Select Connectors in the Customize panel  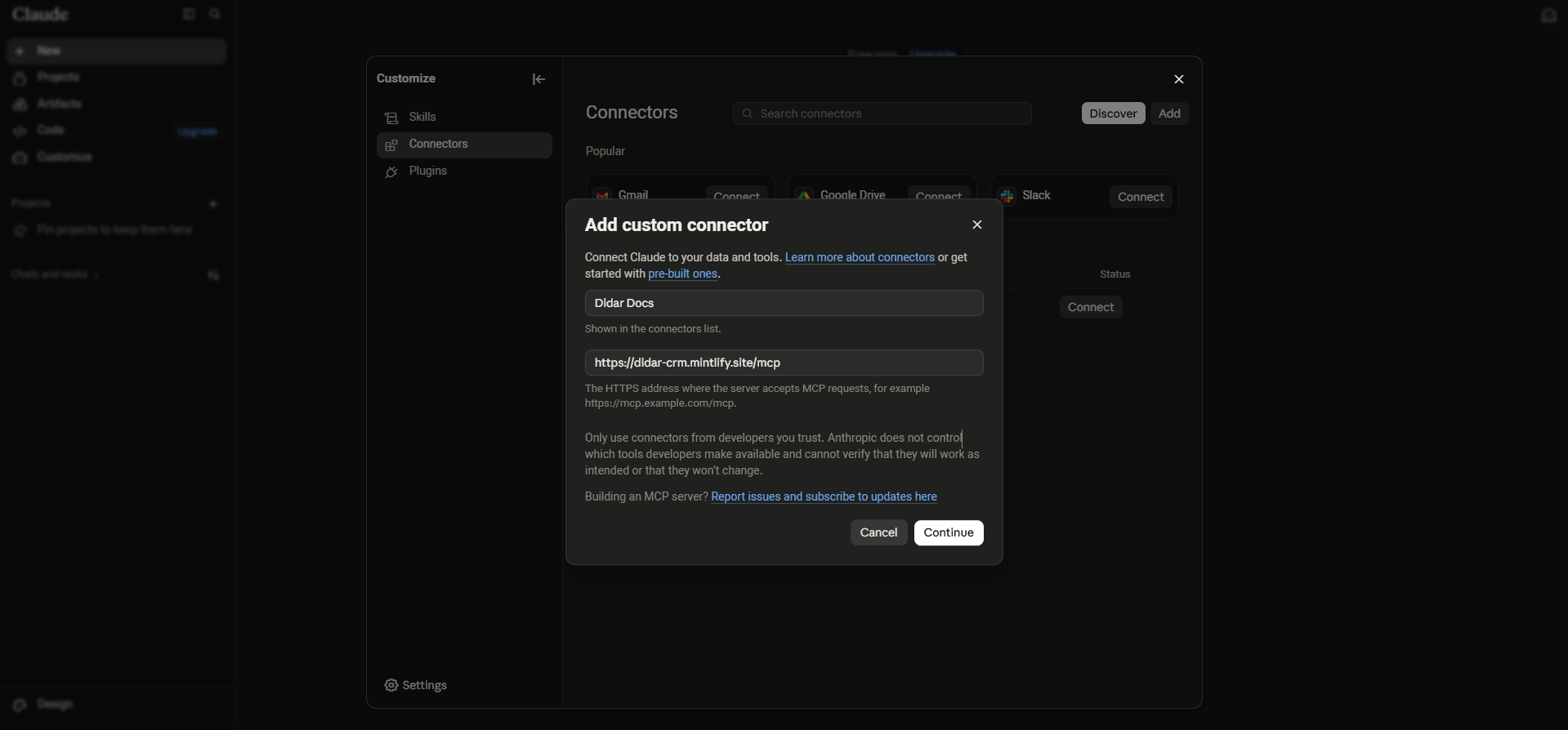[464, 145]
